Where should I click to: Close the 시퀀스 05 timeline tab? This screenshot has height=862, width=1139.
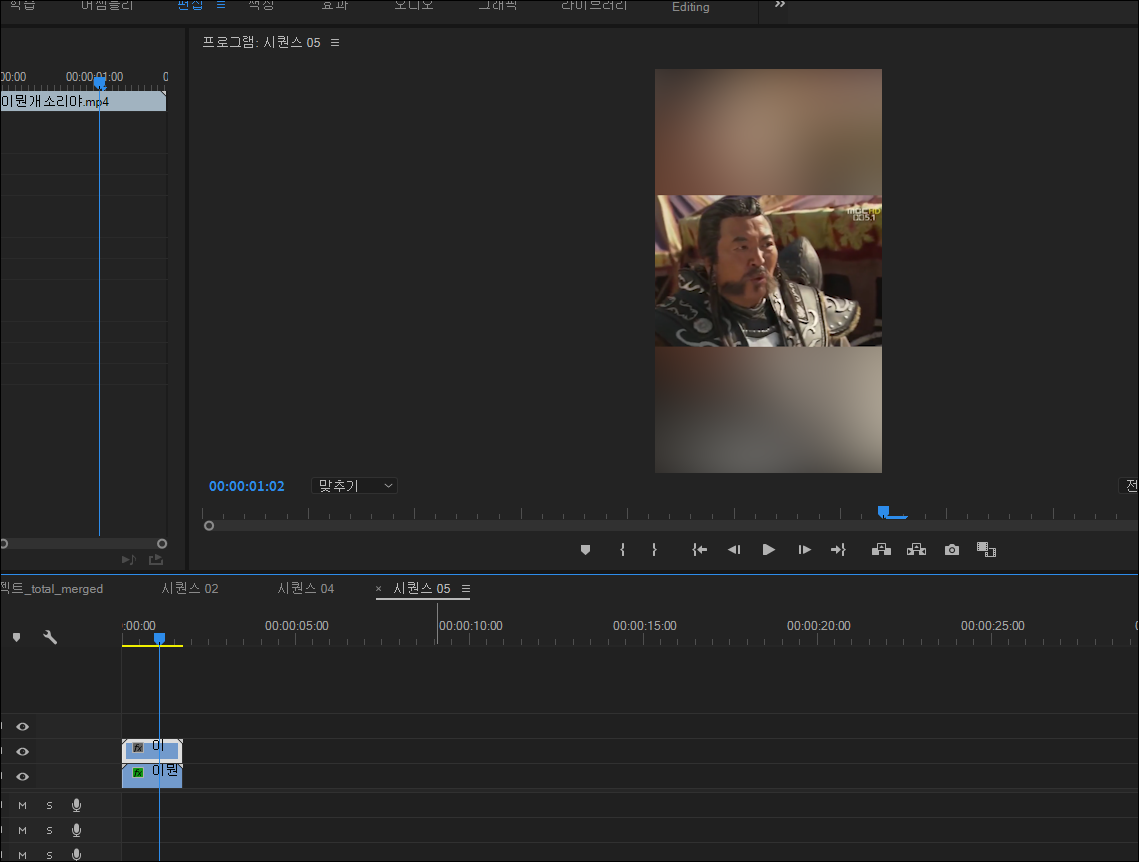(x=378, y=588)
